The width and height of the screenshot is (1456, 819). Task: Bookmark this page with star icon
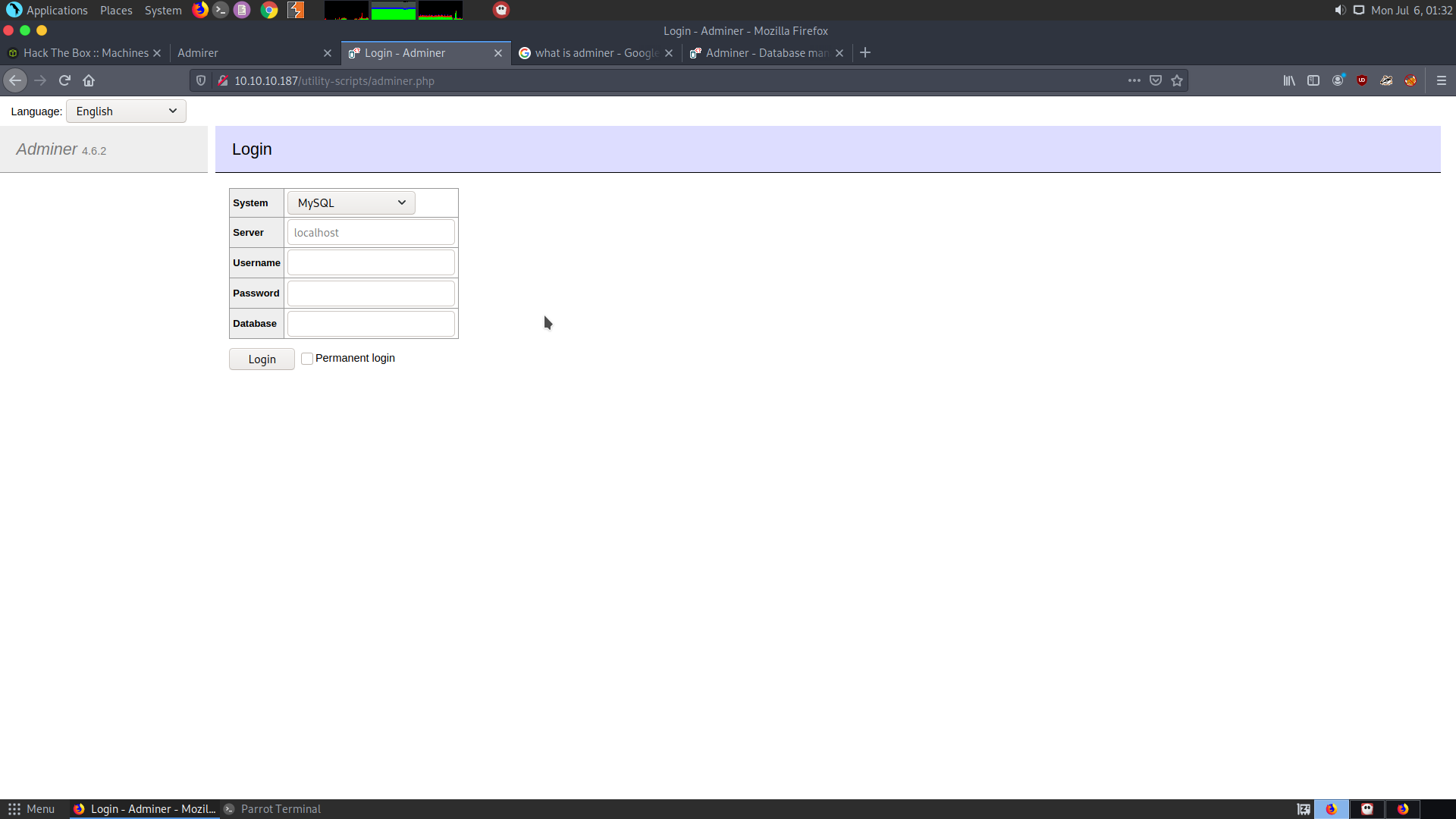tap(1177, 80)
